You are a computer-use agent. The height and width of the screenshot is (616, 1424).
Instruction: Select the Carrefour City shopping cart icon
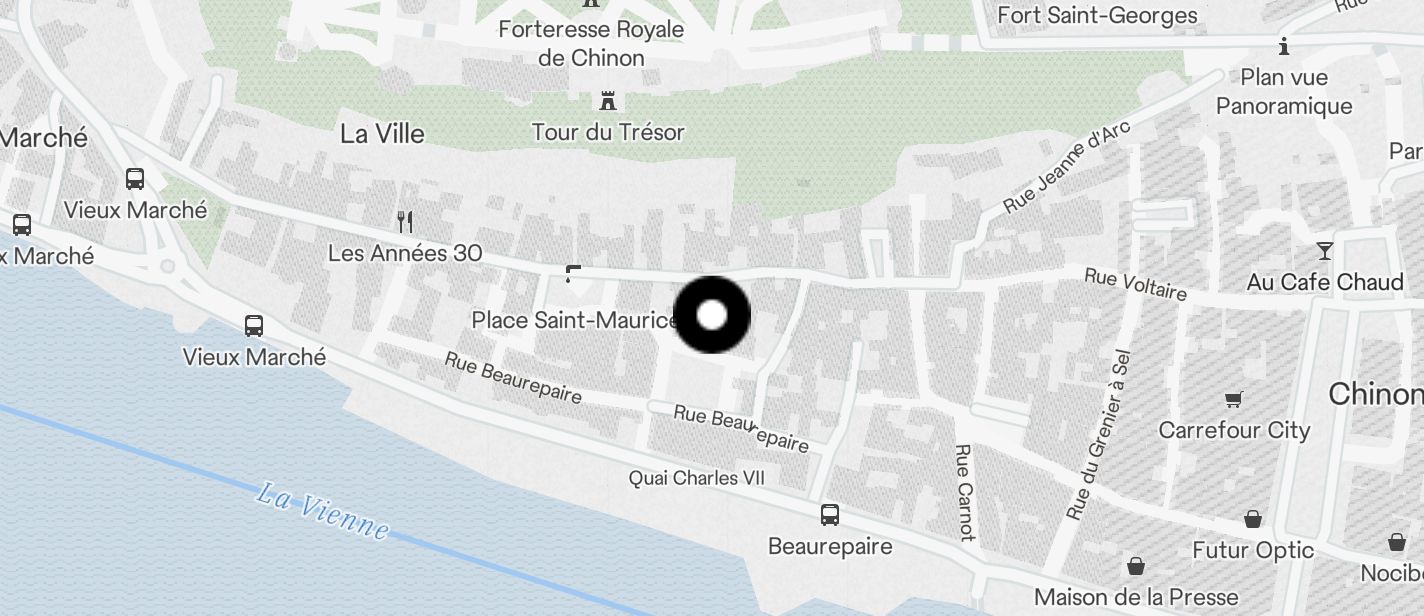pos(1233,400)
